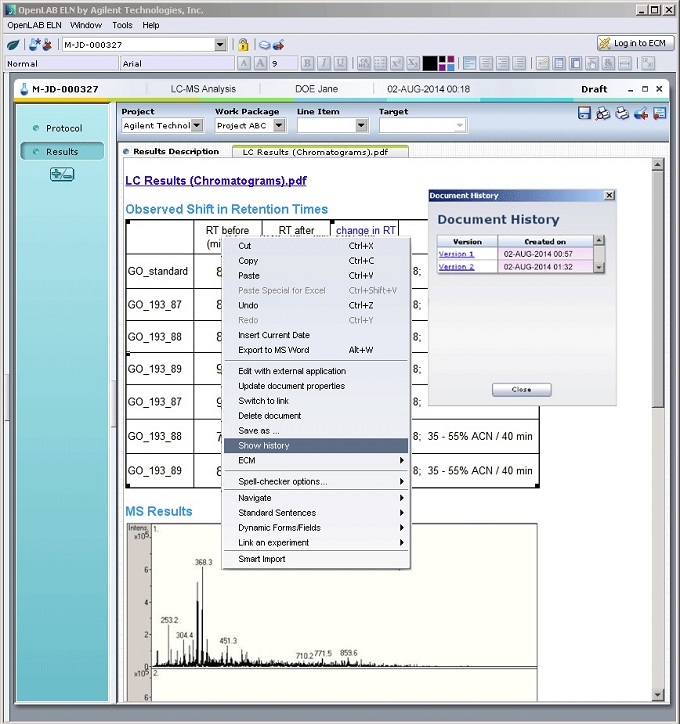Click the add/remove section icon under Results
This screenshot has width=680, height=724.
pos(62,174)
